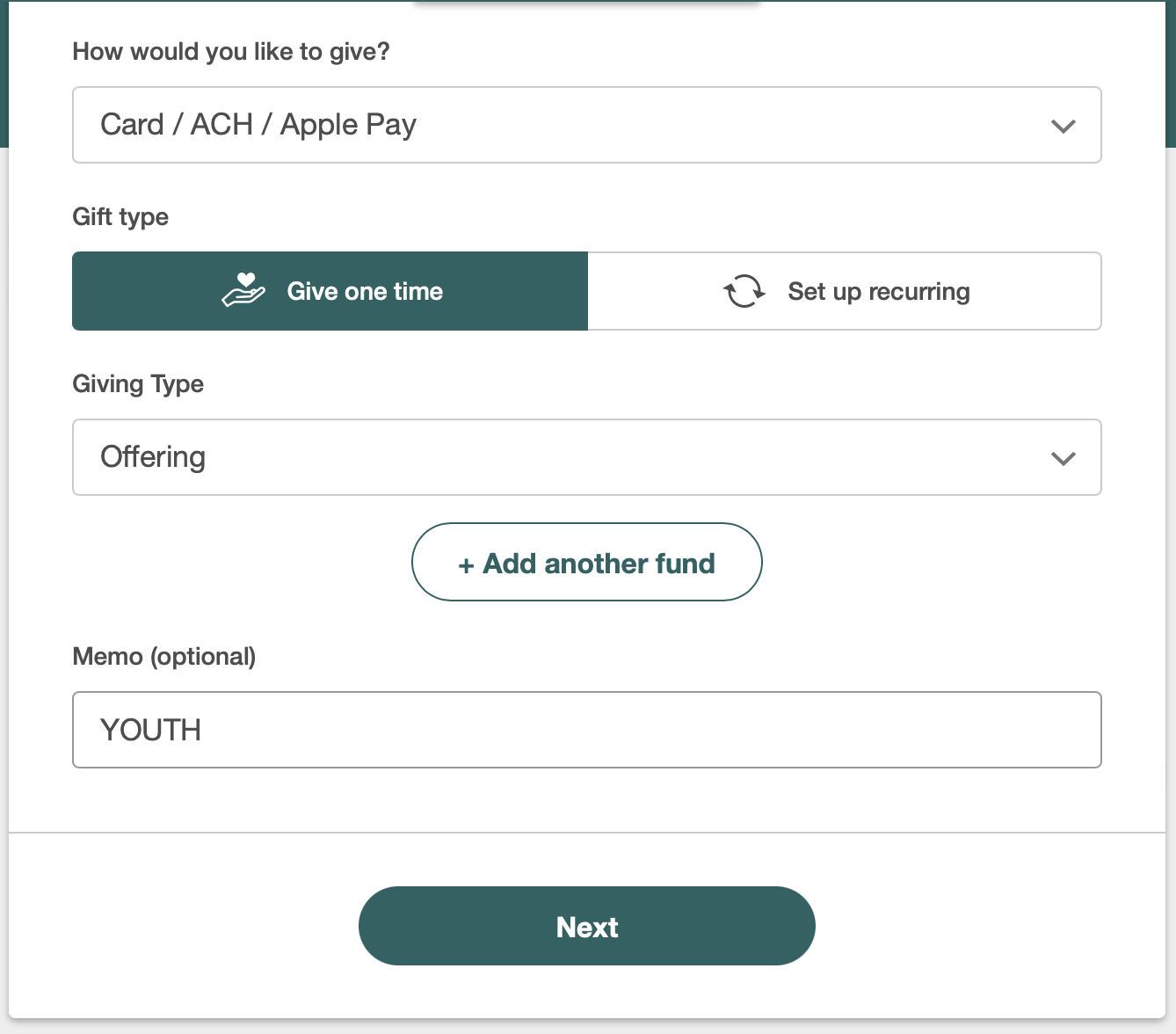
Task: Click the Gift type label
Action: (x=120, y=217)
